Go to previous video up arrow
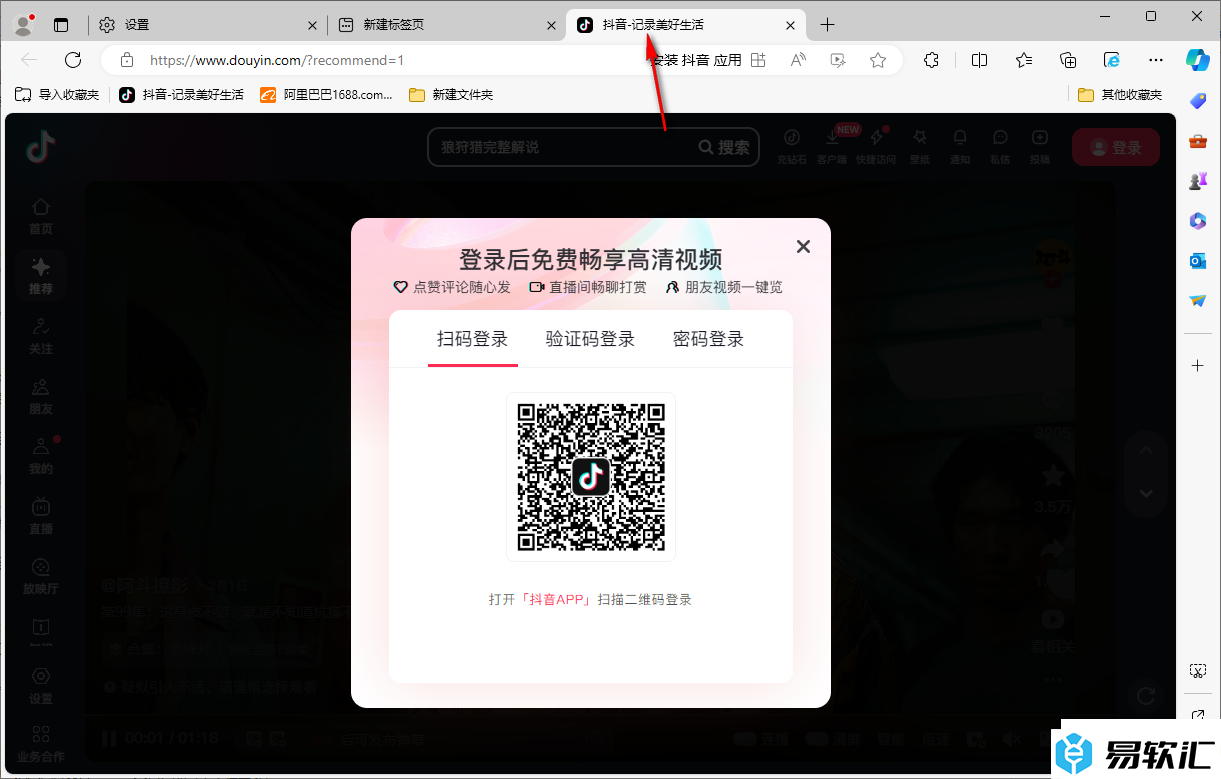This screenshot has width=1221, height=779. click(x=1146, y=451)
